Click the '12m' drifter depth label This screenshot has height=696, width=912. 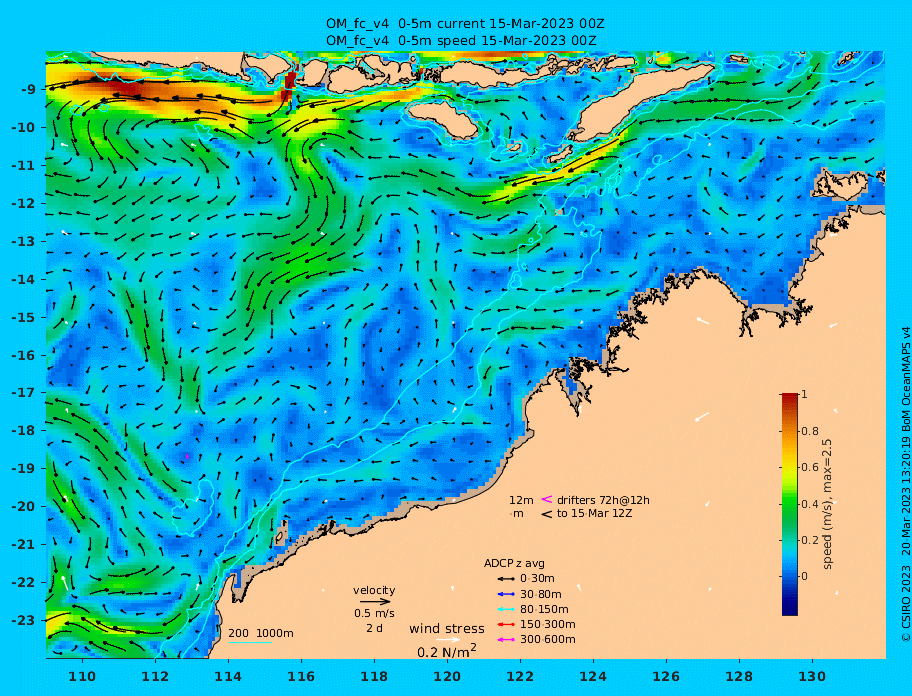coord(521,500)
